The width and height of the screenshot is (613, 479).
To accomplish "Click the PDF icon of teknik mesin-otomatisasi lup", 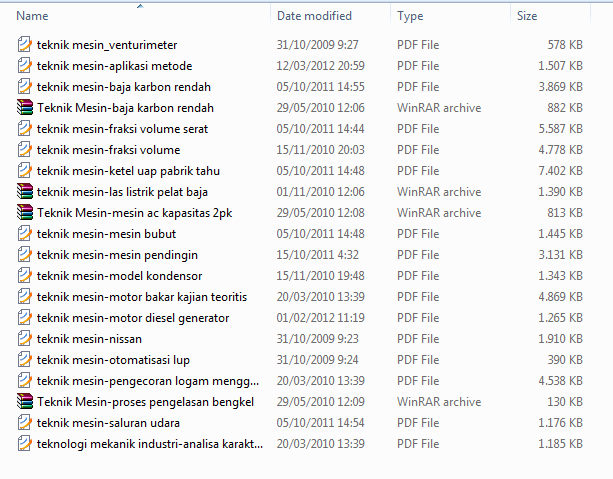I will click(24, 359).
